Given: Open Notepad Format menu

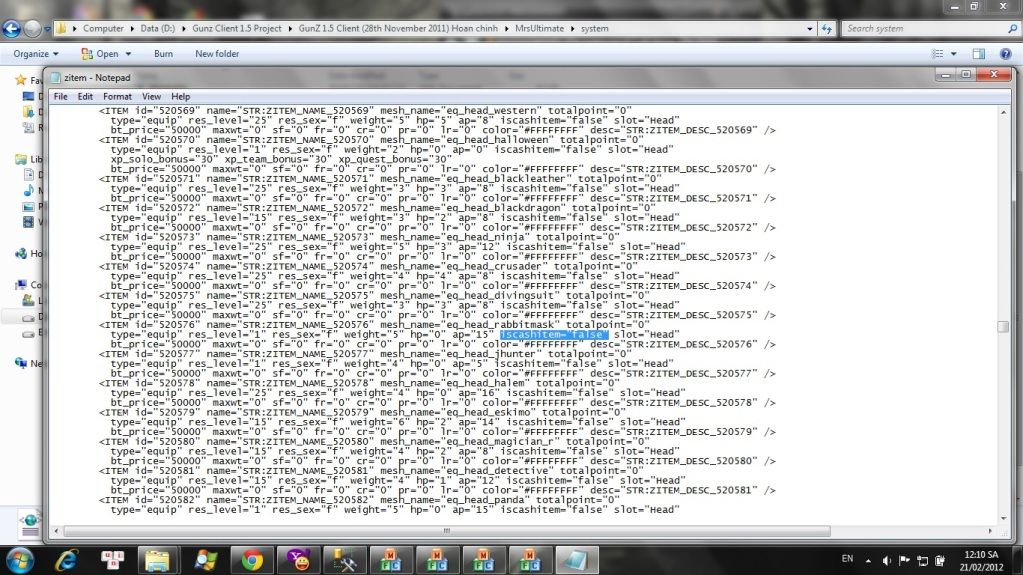Looking at the screenshot, I should 117,96.
